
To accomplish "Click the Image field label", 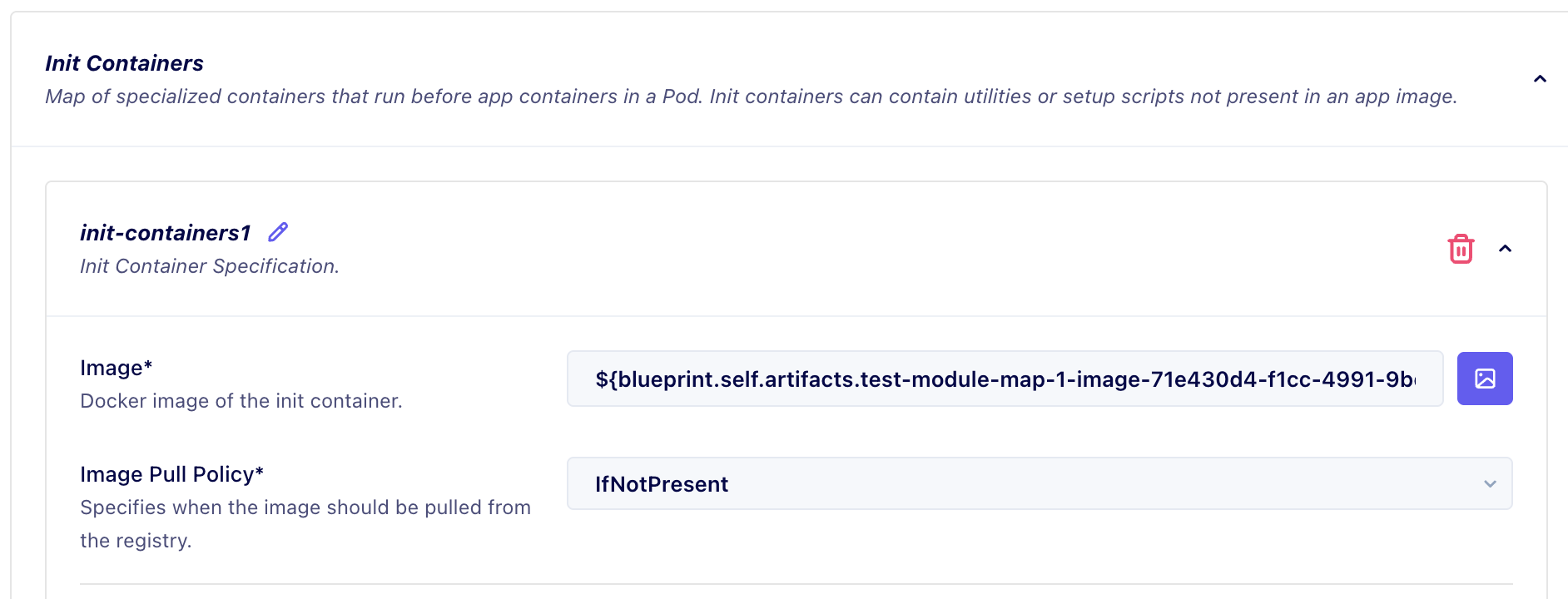I will [x=112, y=368].
